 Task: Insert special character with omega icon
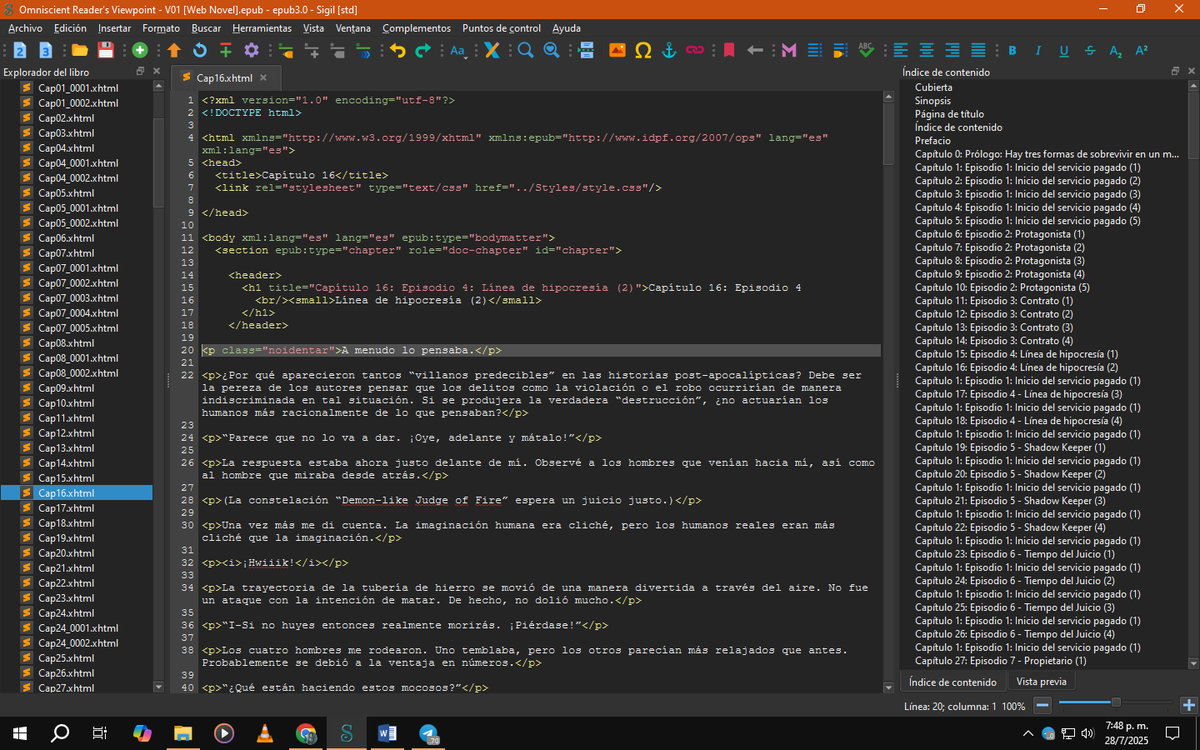(x=643, y=50)
